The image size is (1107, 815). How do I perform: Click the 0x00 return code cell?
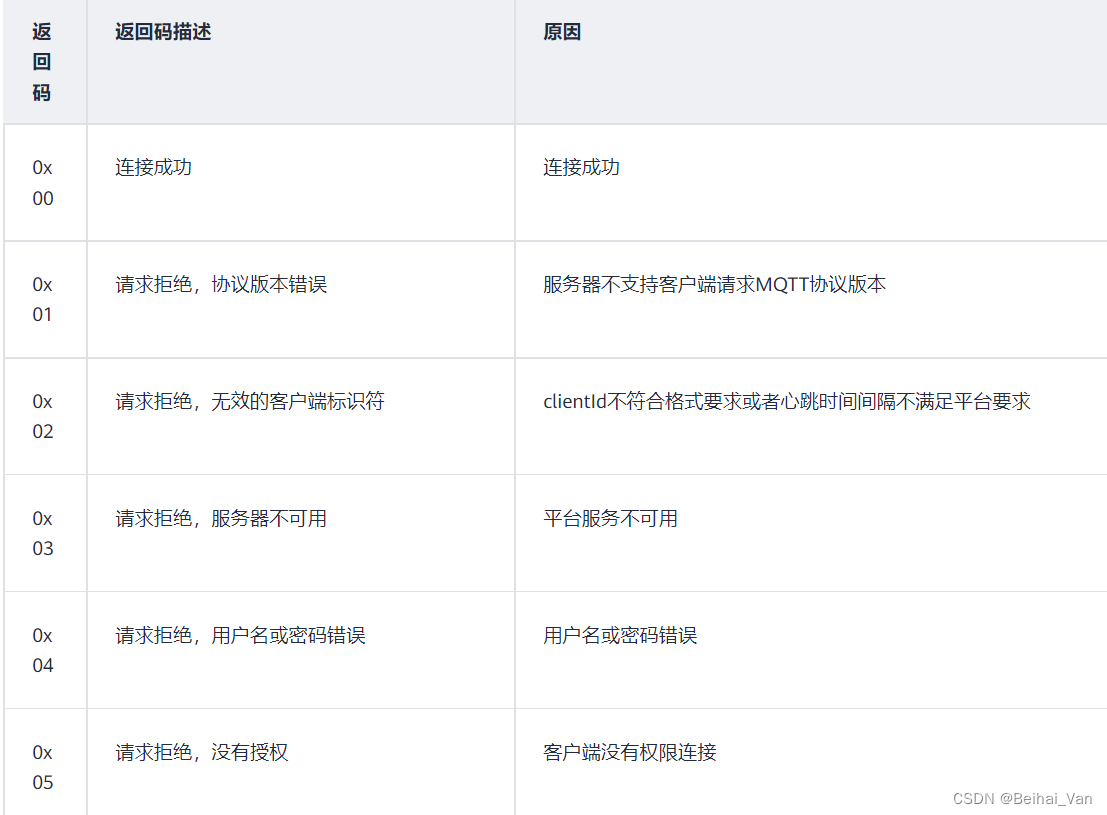click(45, 183)
